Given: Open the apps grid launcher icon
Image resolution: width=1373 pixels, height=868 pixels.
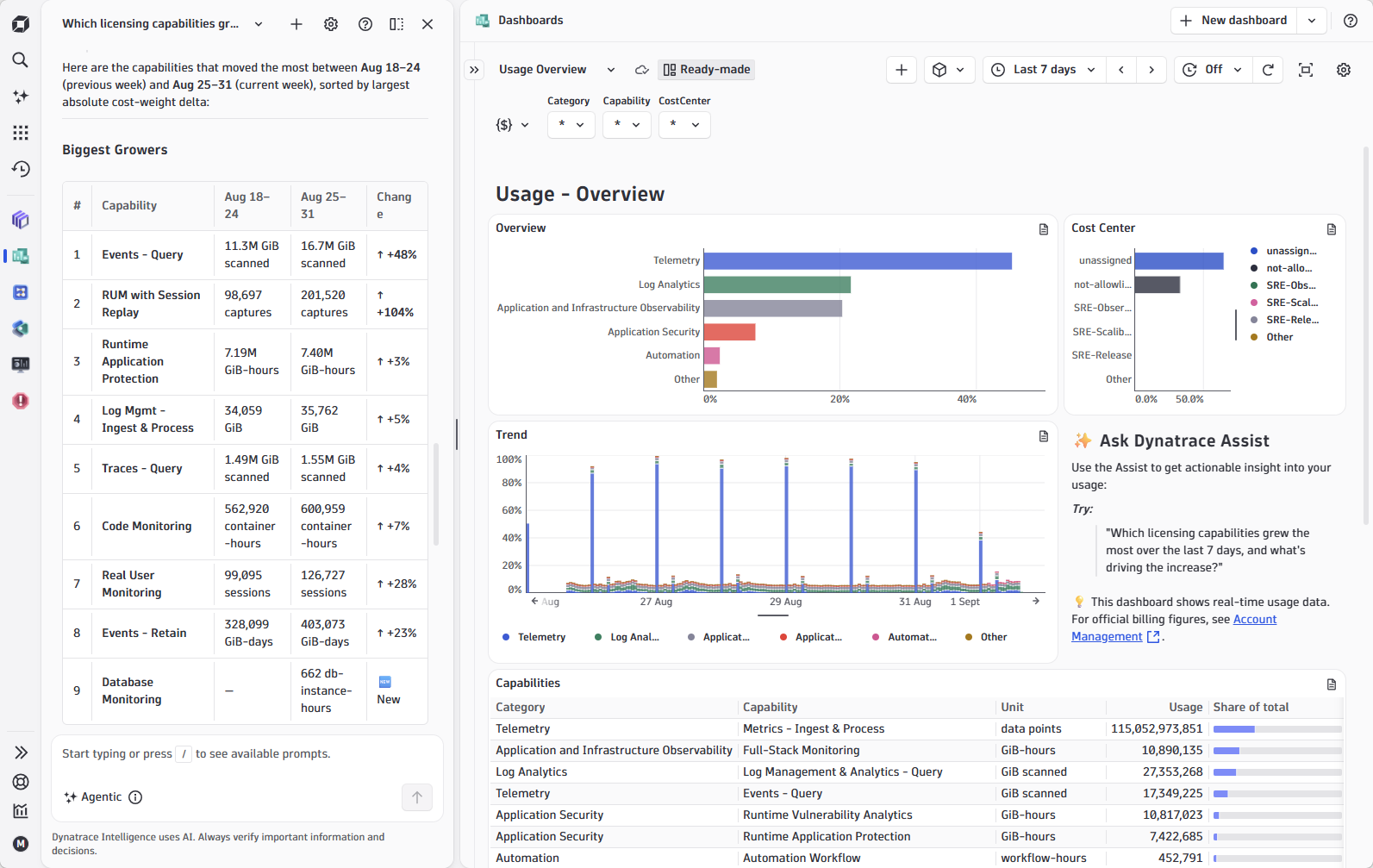Looking at the screenshot, I should point(21,133).
